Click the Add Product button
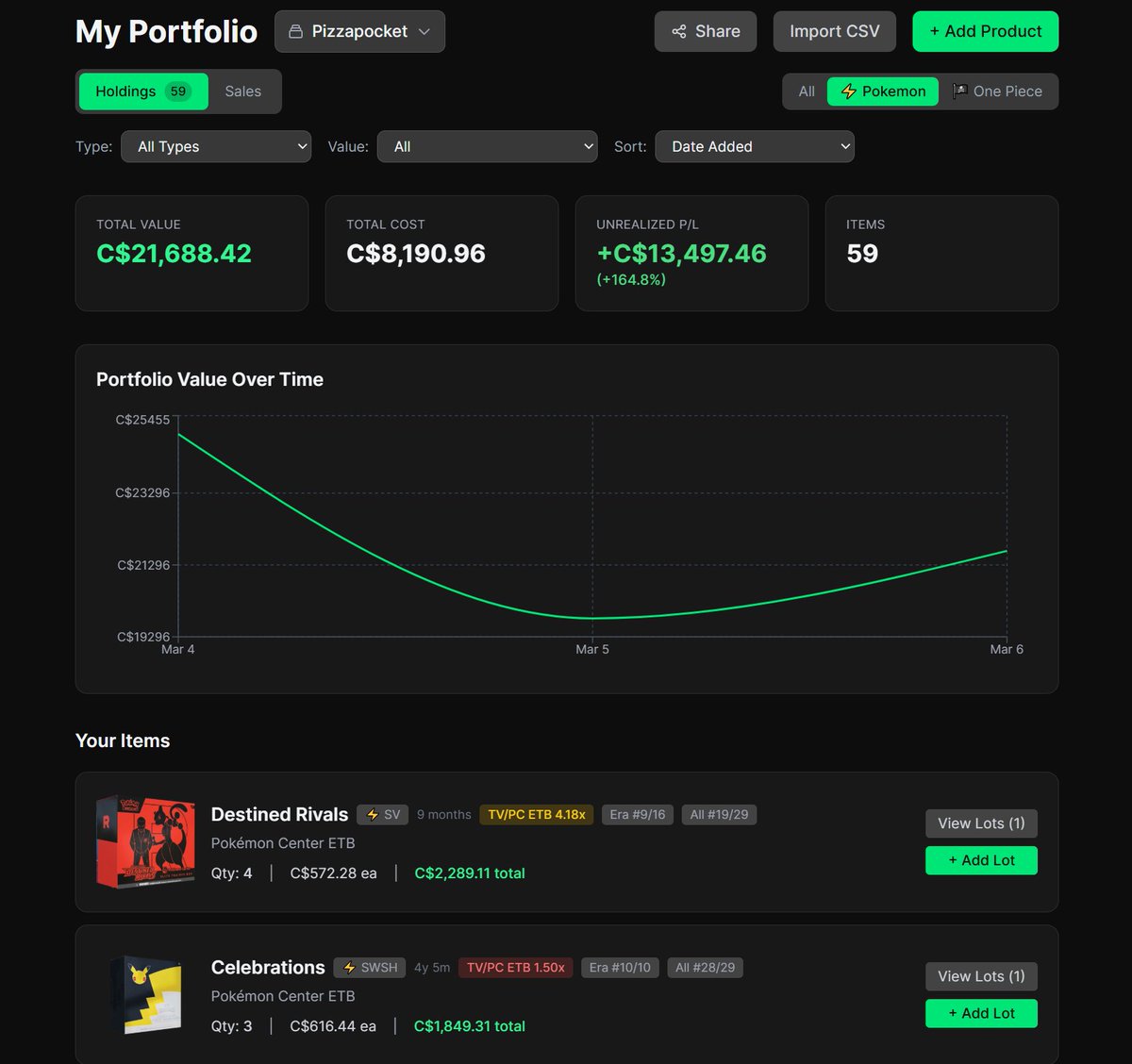1132x1064 pixels. click(x=986, y=32)
